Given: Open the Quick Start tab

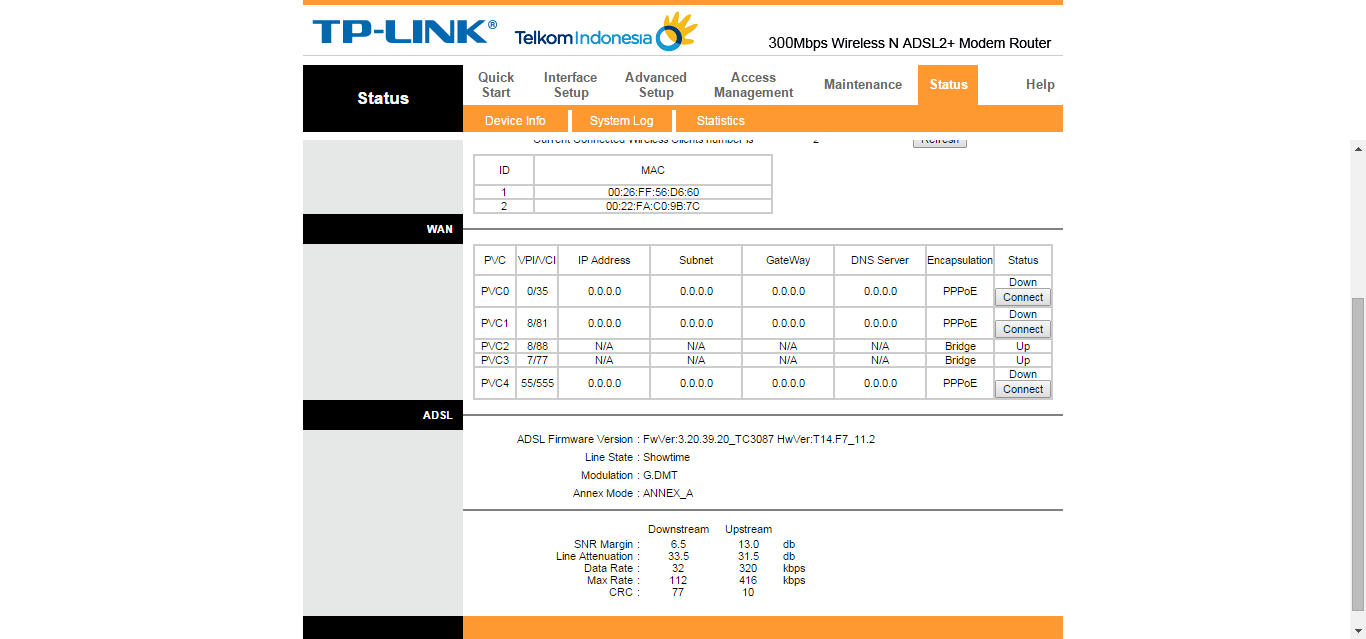Looking at the screenshot, I should point(495,85).
